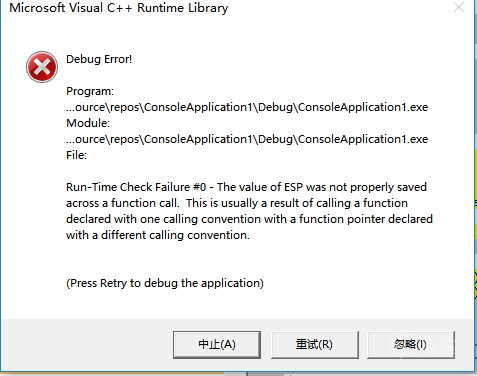Click the Module: label

88,123
